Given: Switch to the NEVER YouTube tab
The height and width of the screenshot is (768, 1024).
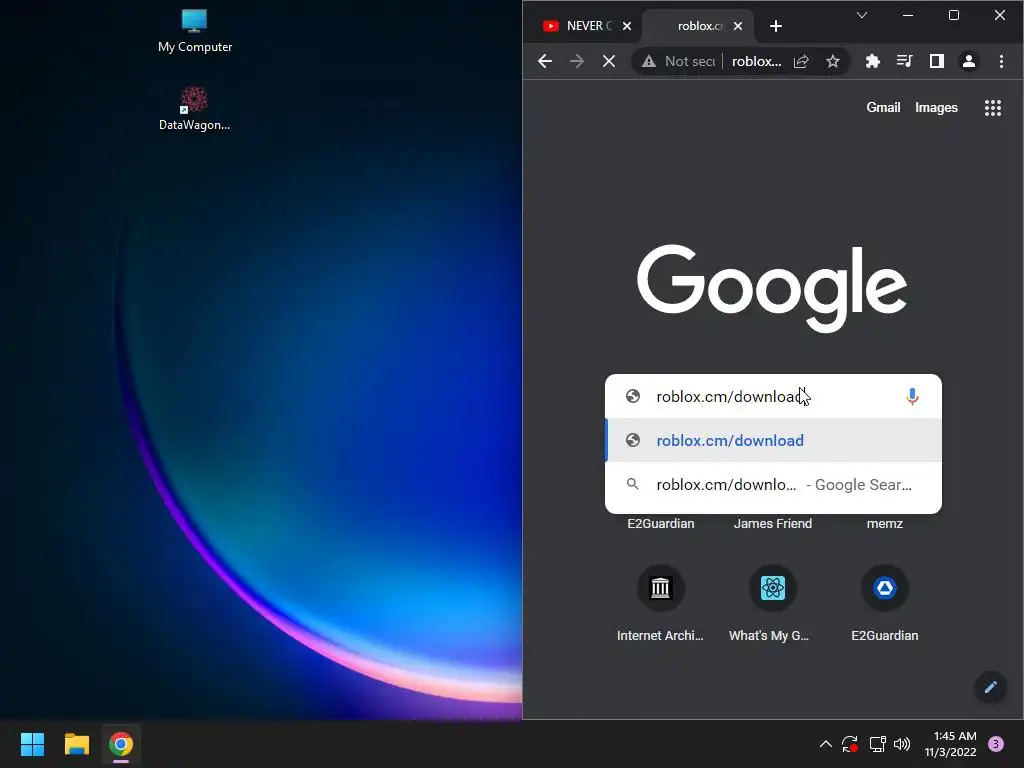Looking at the screenshot, I should [577, 26].
